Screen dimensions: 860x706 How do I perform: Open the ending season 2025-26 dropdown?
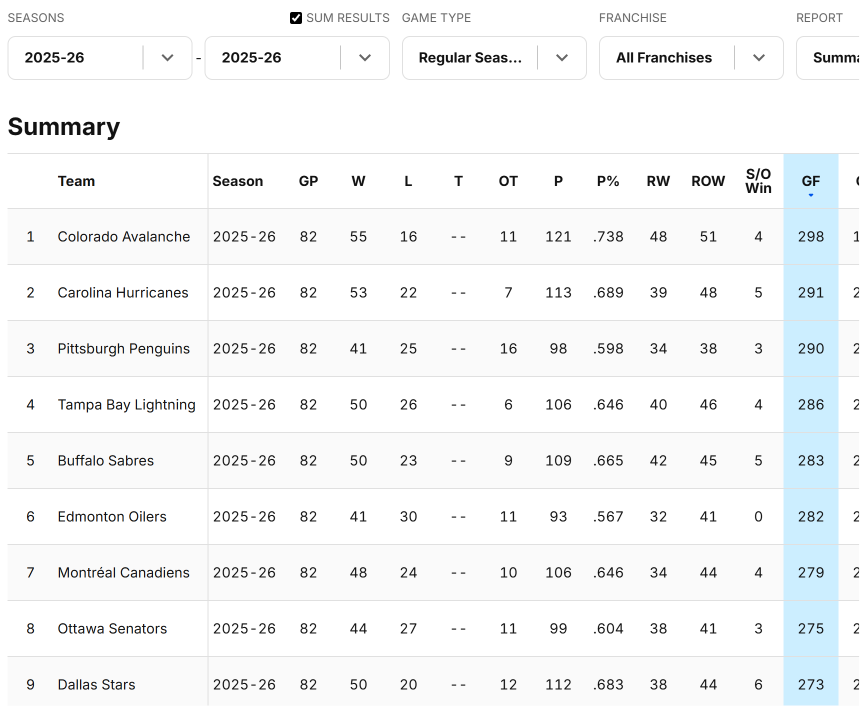point(297,58)
